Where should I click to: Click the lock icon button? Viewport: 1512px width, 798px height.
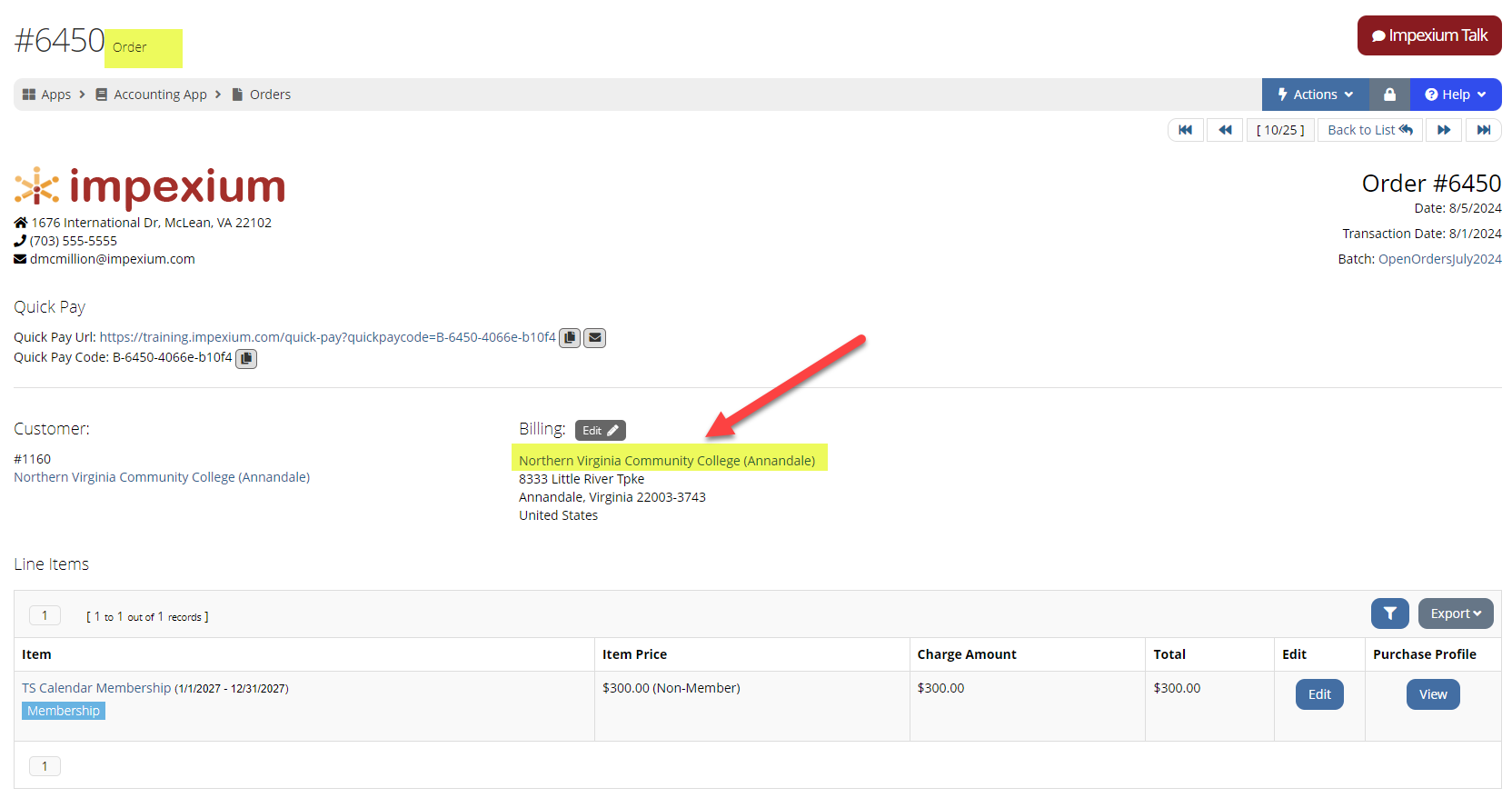click(x=1389, y=95)
